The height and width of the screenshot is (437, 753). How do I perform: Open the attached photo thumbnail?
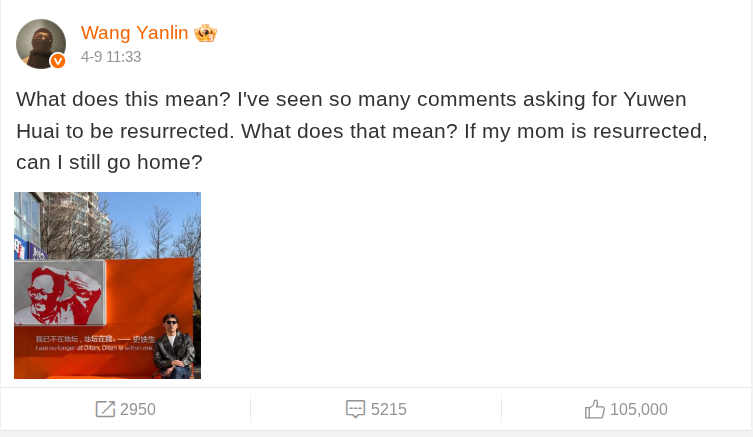click(107, 285)
